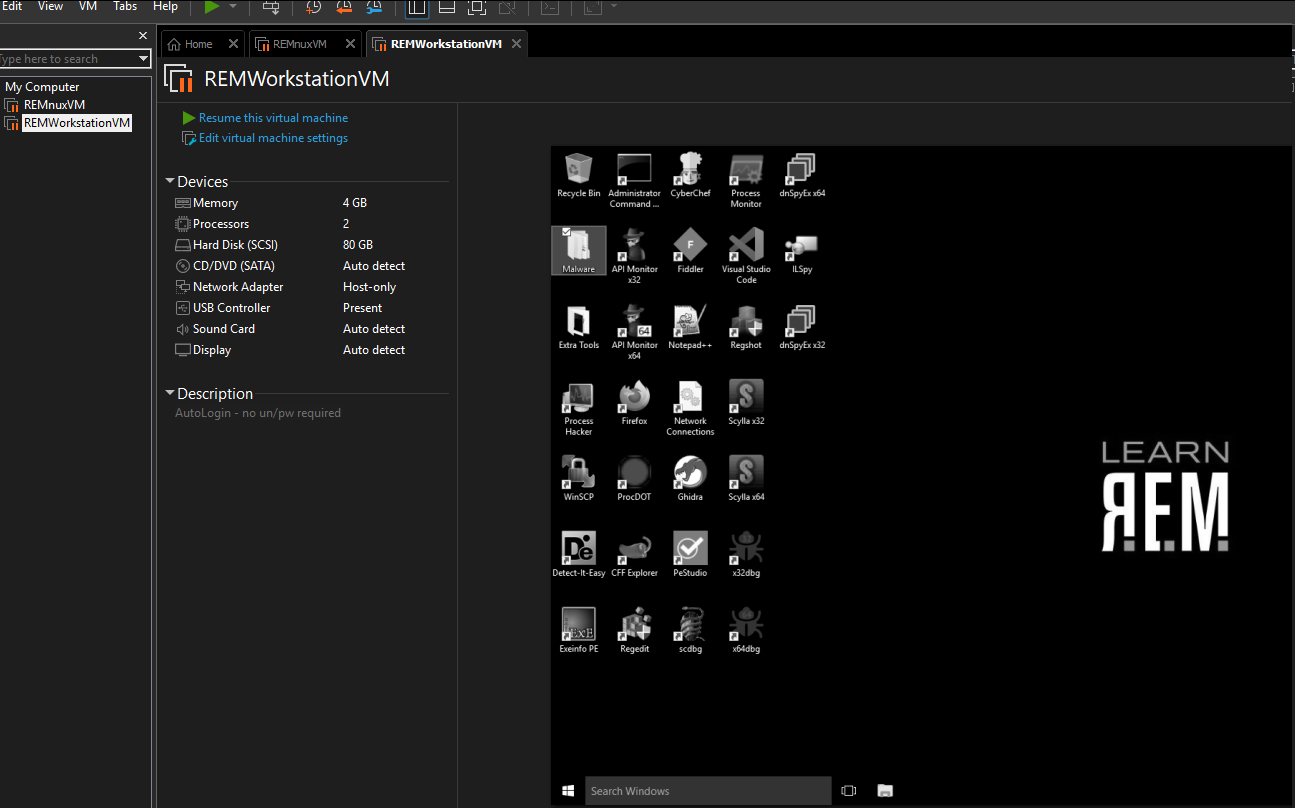
Task: Open the VM menu
Action: point(88,6)
